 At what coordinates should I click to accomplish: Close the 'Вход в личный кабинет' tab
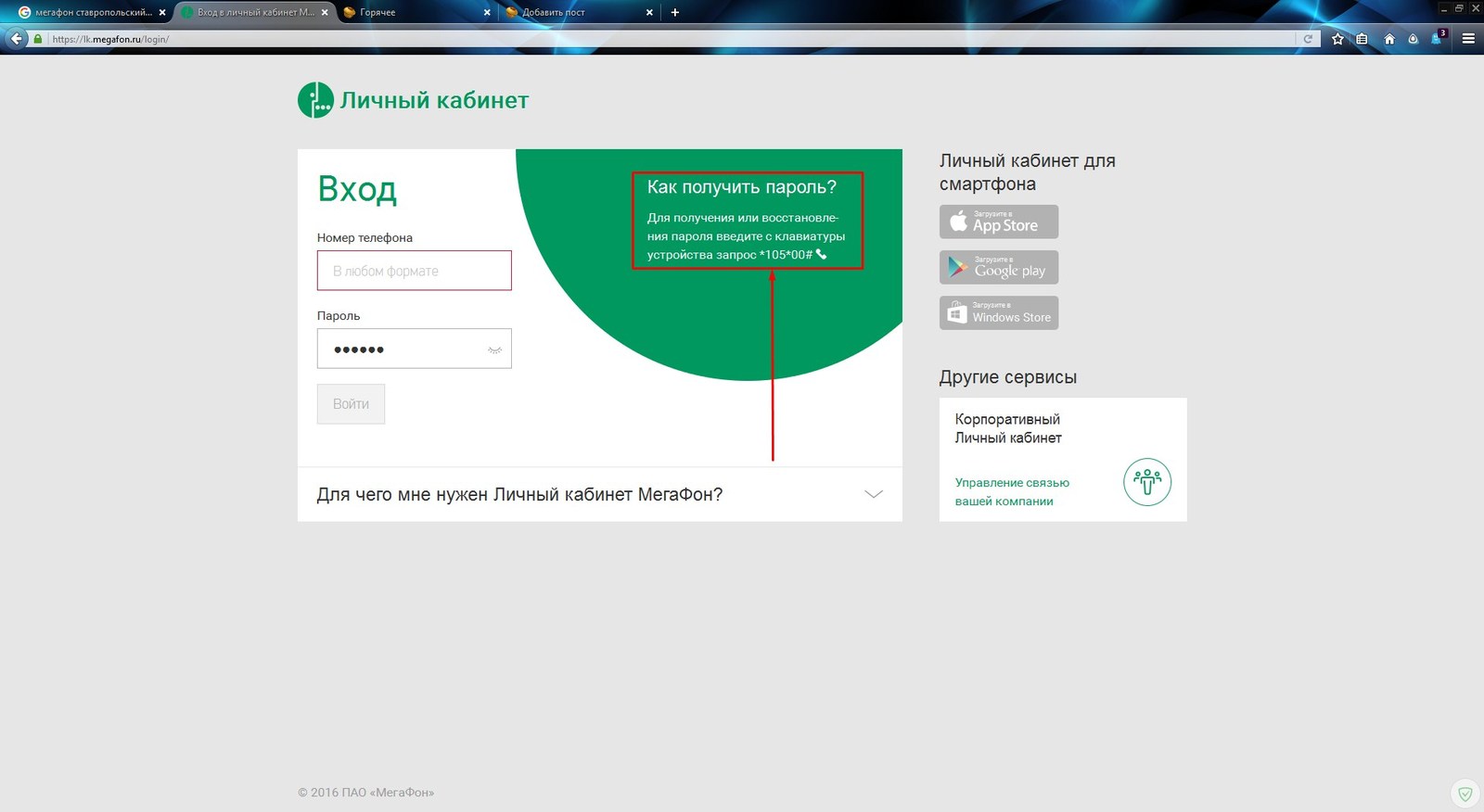click(325, 13)
